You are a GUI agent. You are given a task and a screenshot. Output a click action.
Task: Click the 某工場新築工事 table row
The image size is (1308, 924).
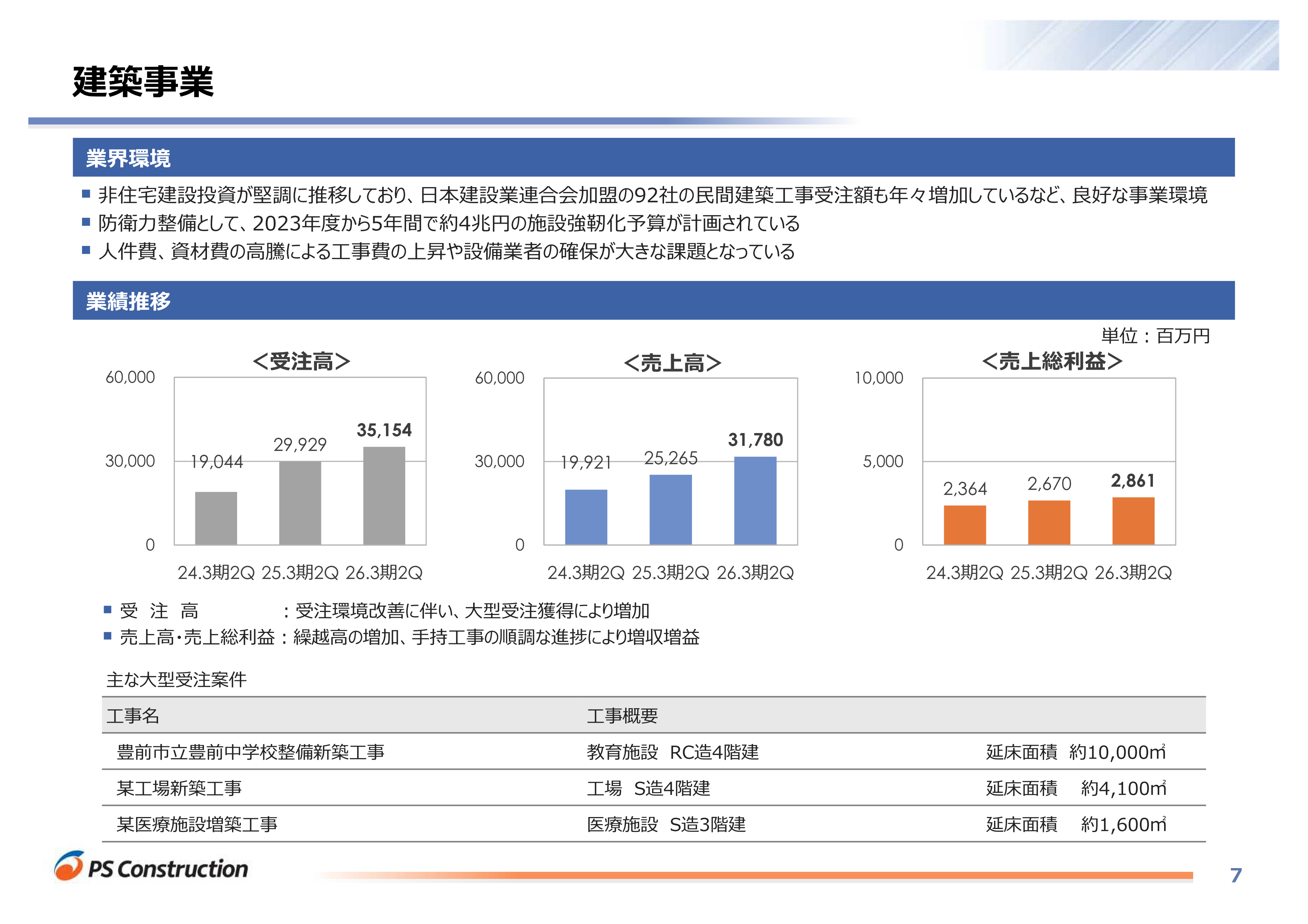point(179,788)
